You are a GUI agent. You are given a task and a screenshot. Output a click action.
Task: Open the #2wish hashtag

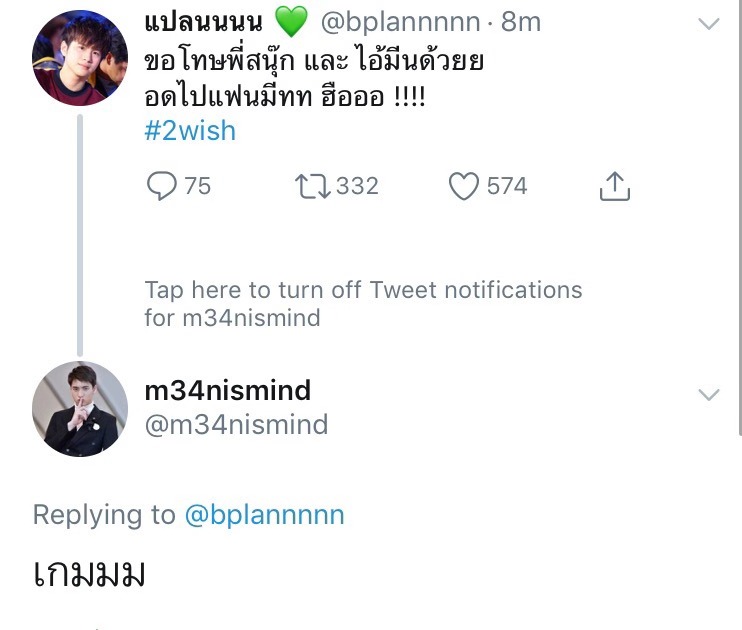[x=190, y=131]
